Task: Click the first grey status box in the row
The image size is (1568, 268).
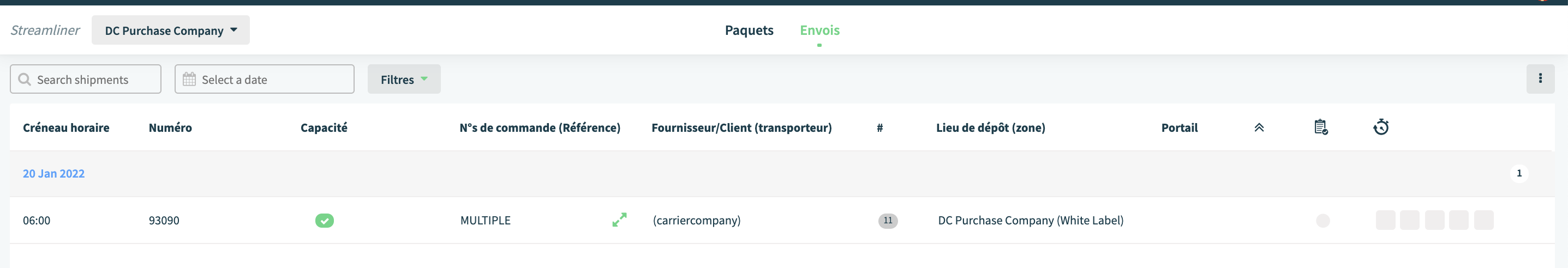Action: coord(1385,220)
